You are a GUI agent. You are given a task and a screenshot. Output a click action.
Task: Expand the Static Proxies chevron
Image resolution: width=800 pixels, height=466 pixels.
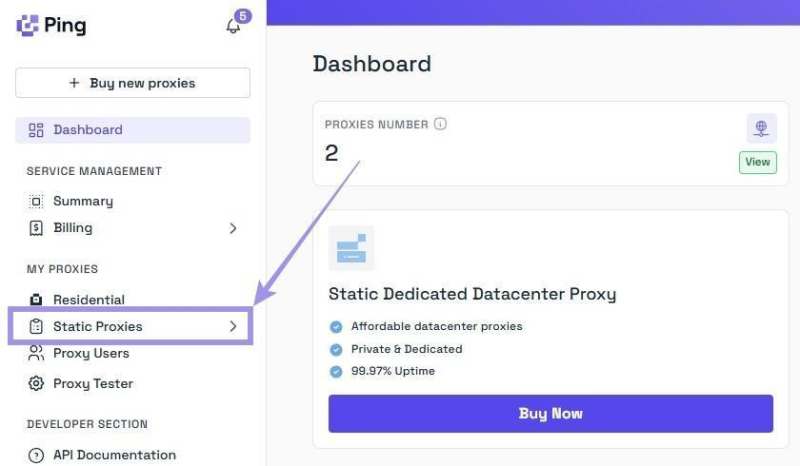click(233, 326)
